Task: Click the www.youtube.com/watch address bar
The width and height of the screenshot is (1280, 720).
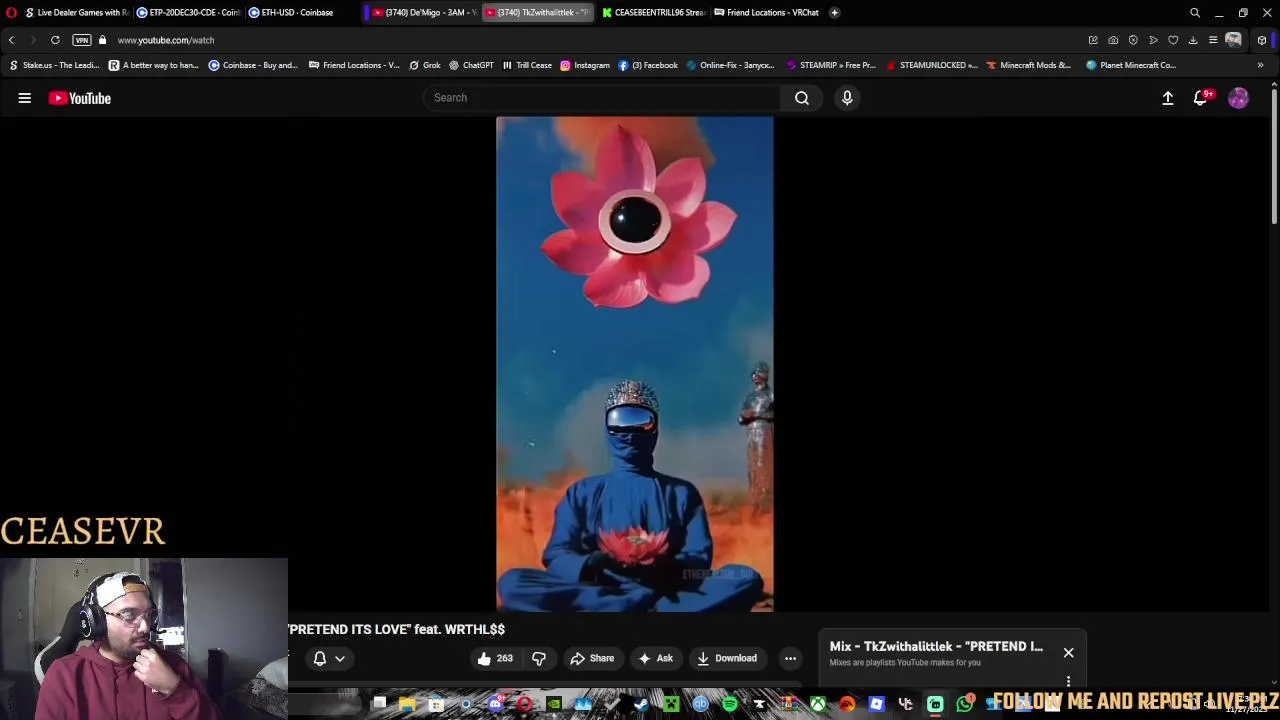Action: click(x=166, y=40)
